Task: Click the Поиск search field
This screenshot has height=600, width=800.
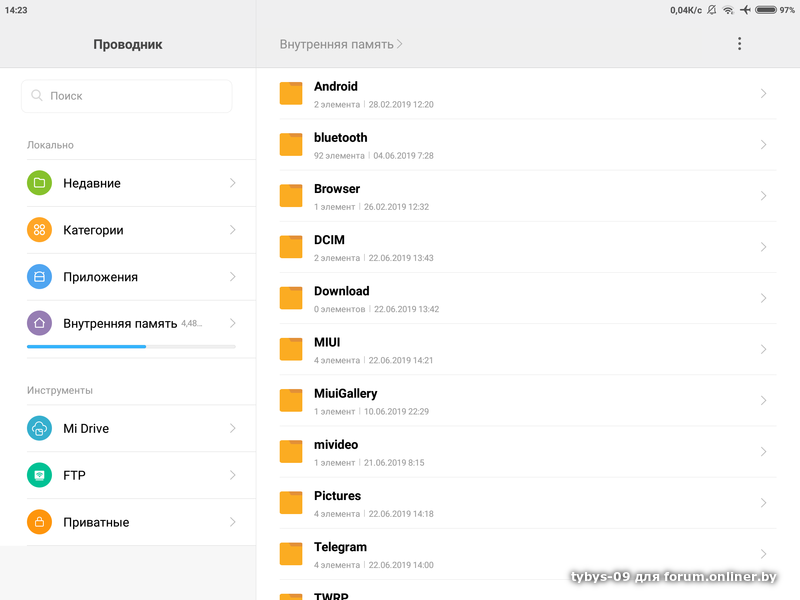Action: point(127,96)
